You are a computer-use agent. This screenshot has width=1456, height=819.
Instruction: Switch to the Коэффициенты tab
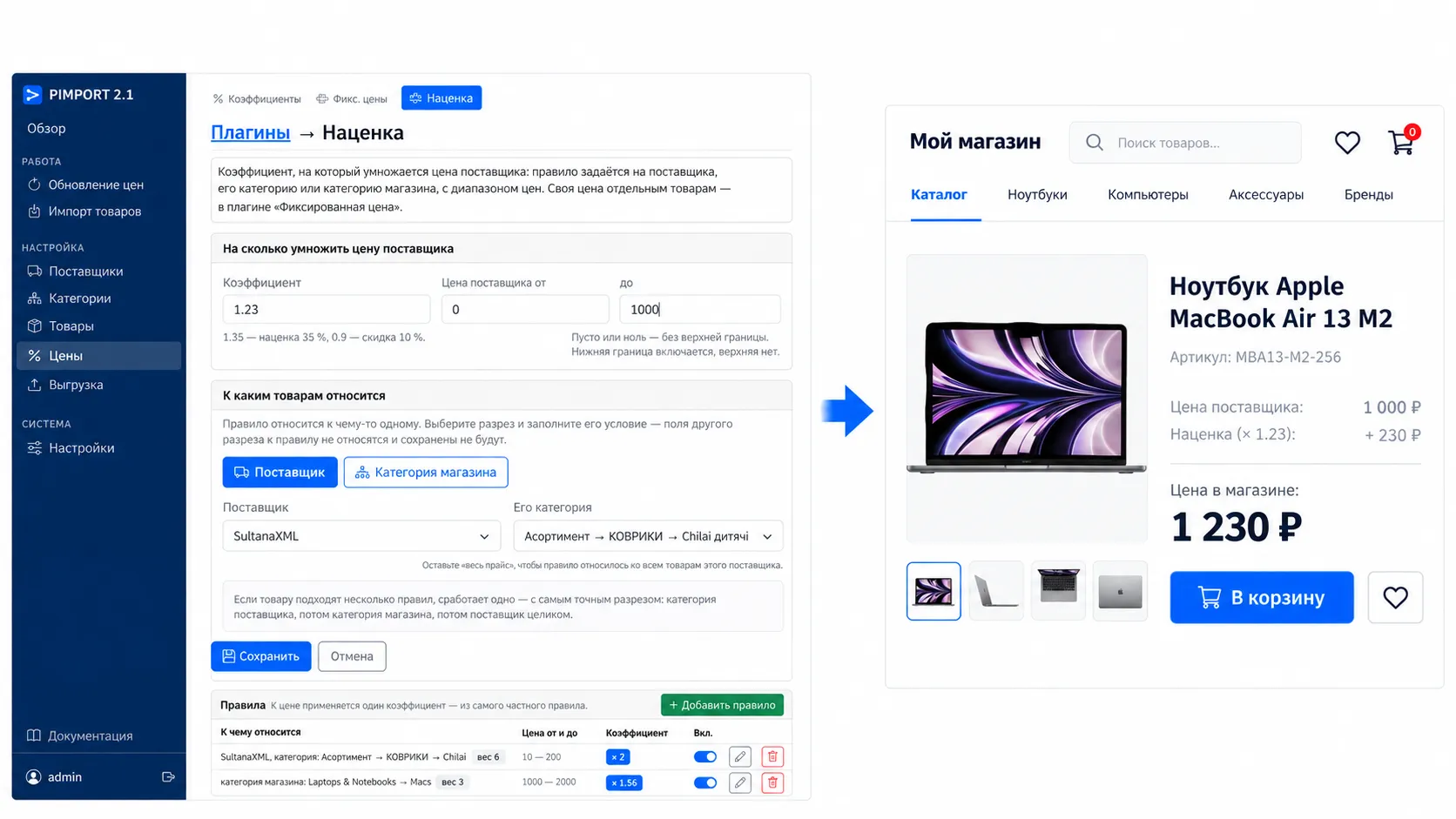click(257, 98)
